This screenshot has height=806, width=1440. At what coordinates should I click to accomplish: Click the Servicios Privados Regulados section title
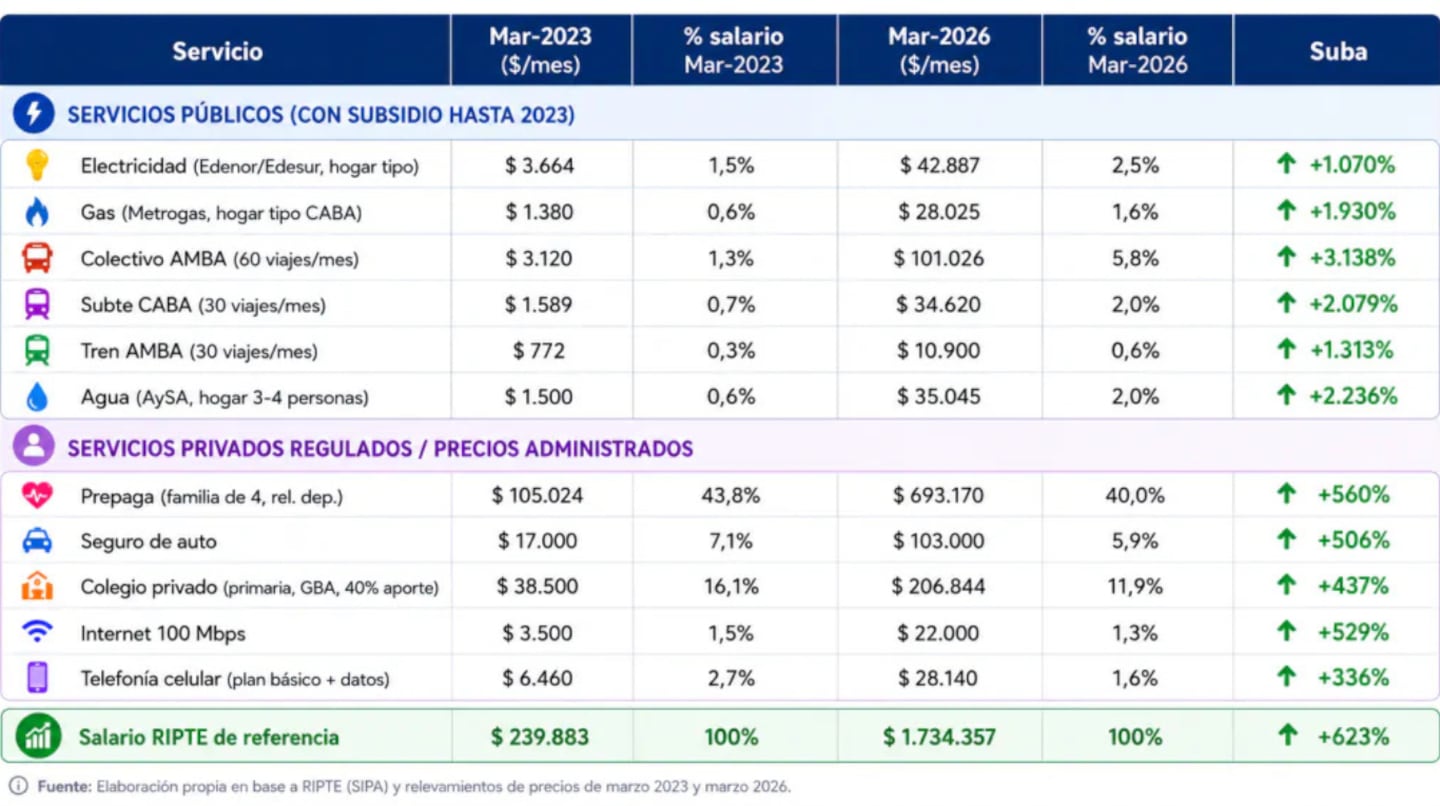coord(380,448)
